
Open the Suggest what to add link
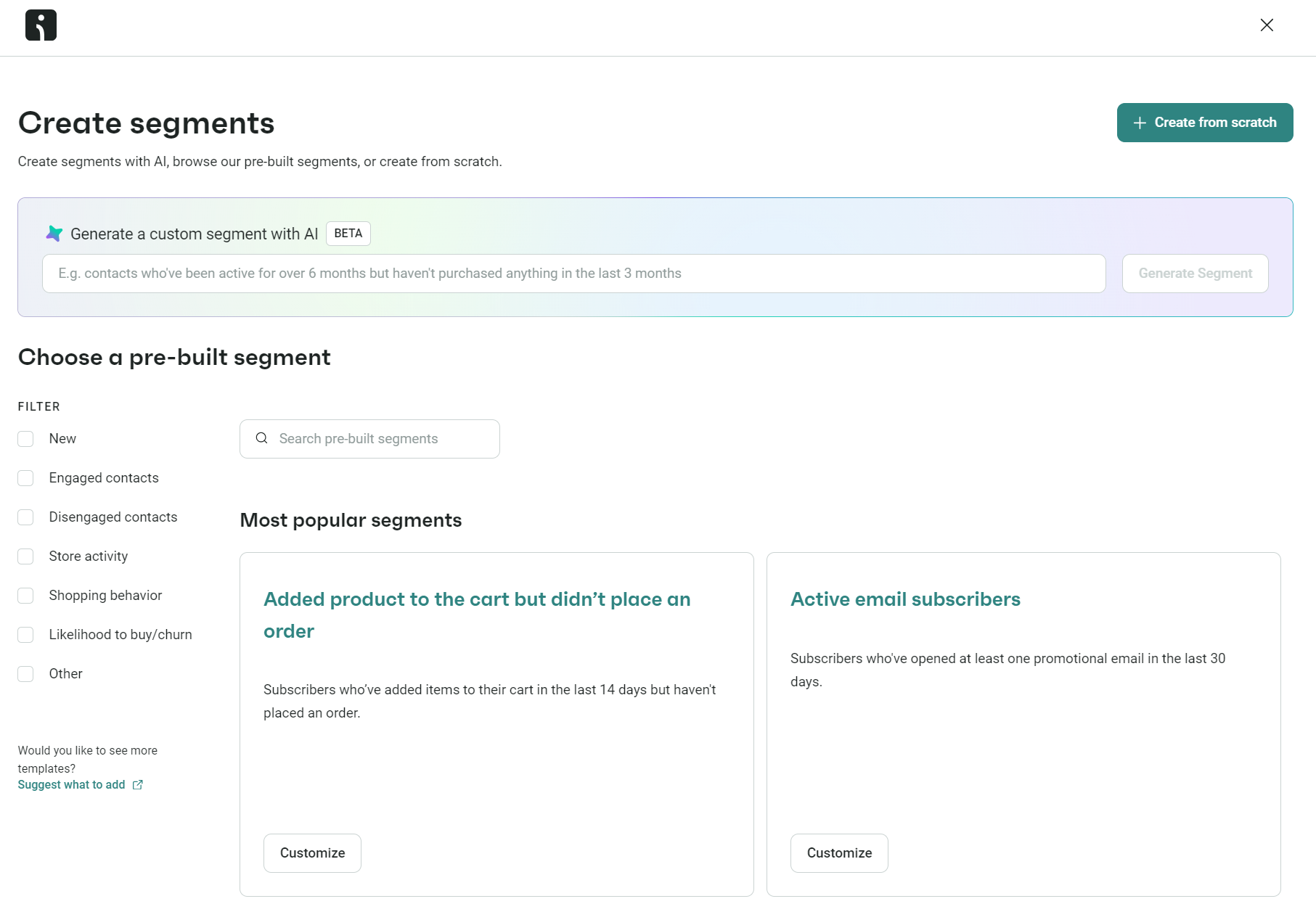click(71, 784)
